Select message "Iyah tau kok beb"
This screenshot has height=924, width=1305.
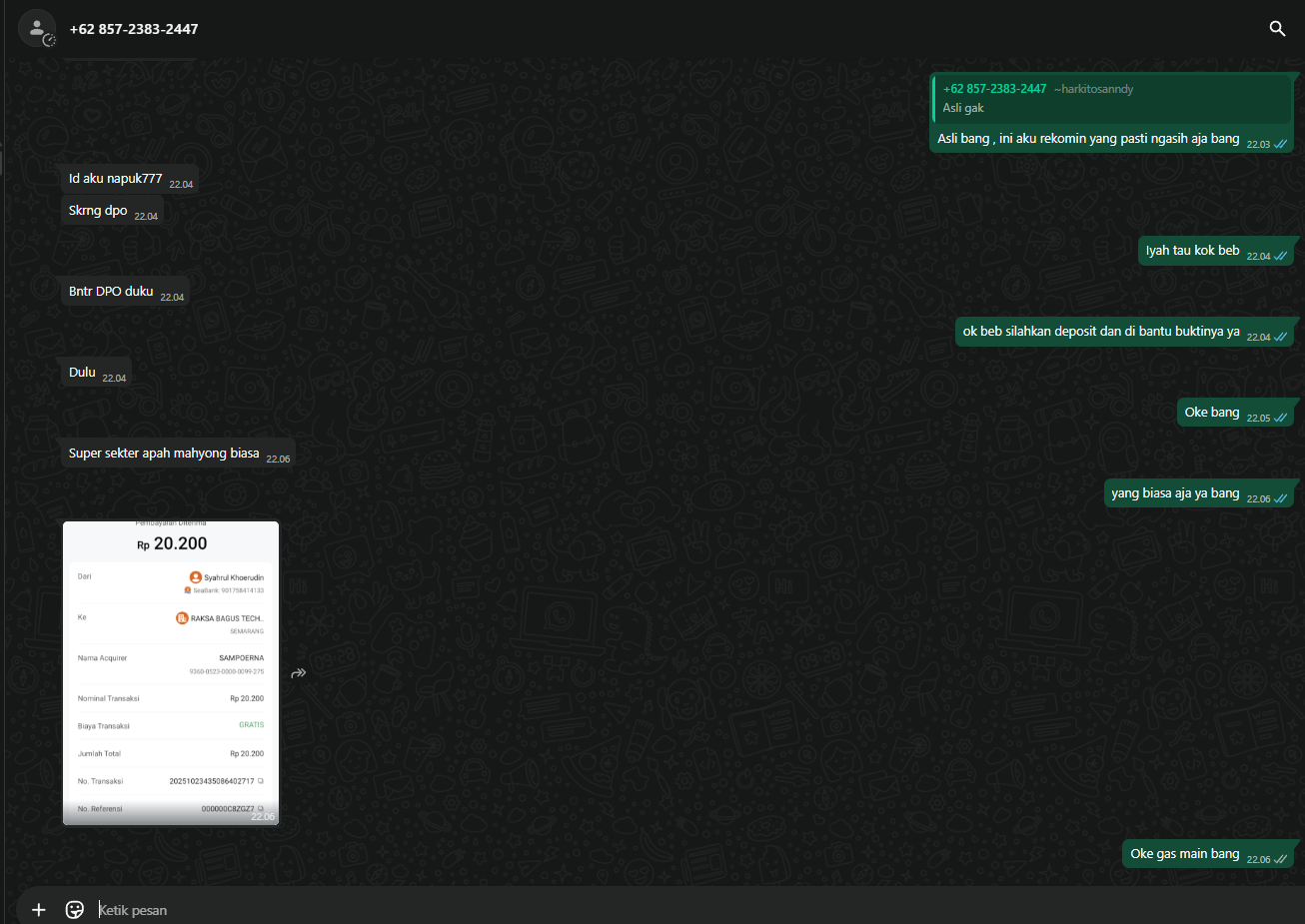[x=1218, y=251]
